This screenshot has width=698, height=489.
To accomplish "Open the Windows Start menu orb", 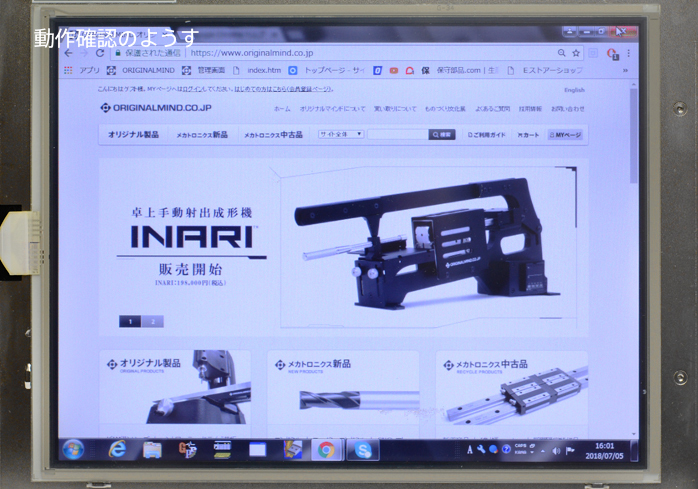I will coord(73,449).
